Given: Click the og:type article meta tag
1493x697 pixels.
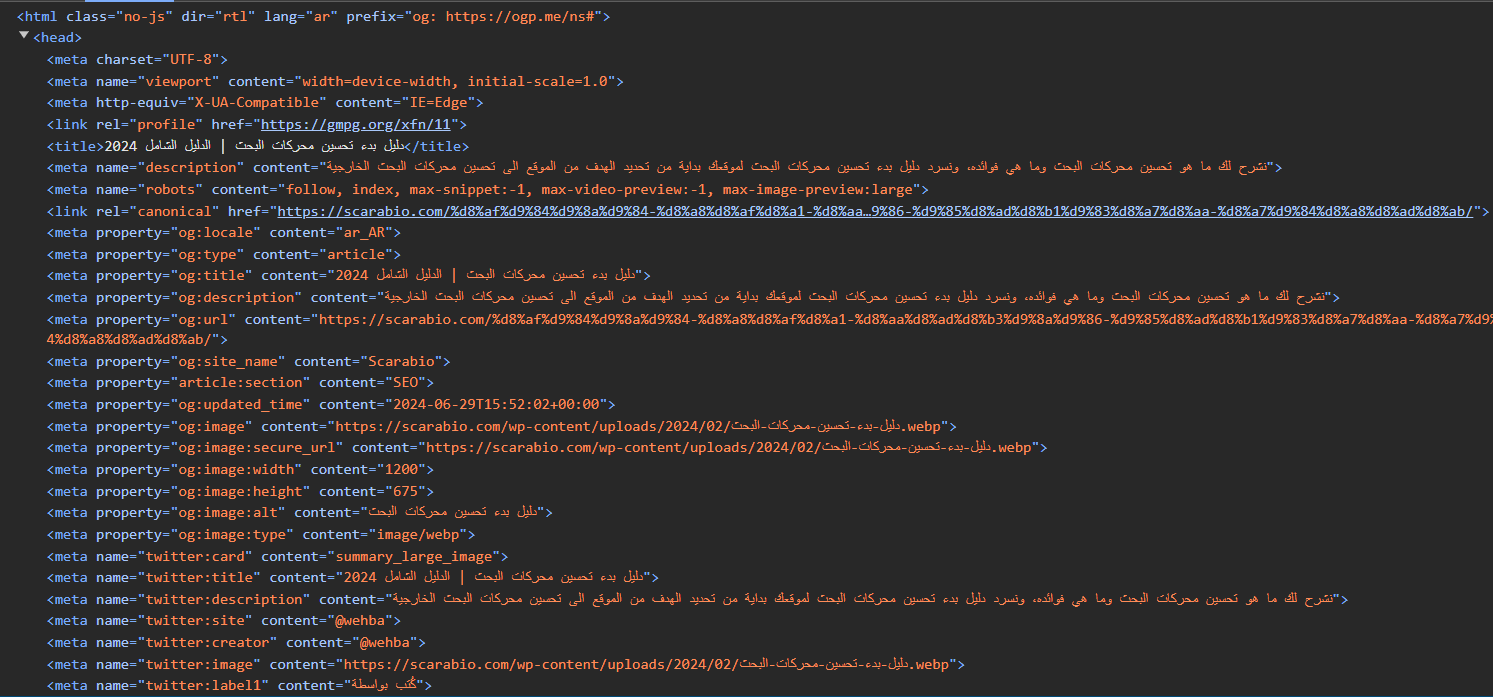Looking at the screenshot, I should (223, 254).
